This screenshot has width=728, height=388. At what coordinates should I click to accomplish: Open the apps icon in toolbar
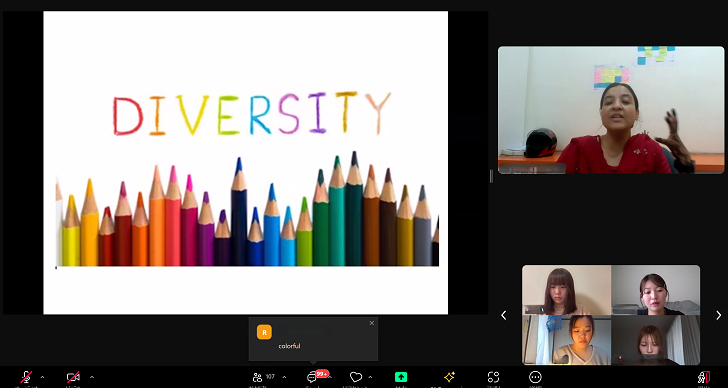493,377
